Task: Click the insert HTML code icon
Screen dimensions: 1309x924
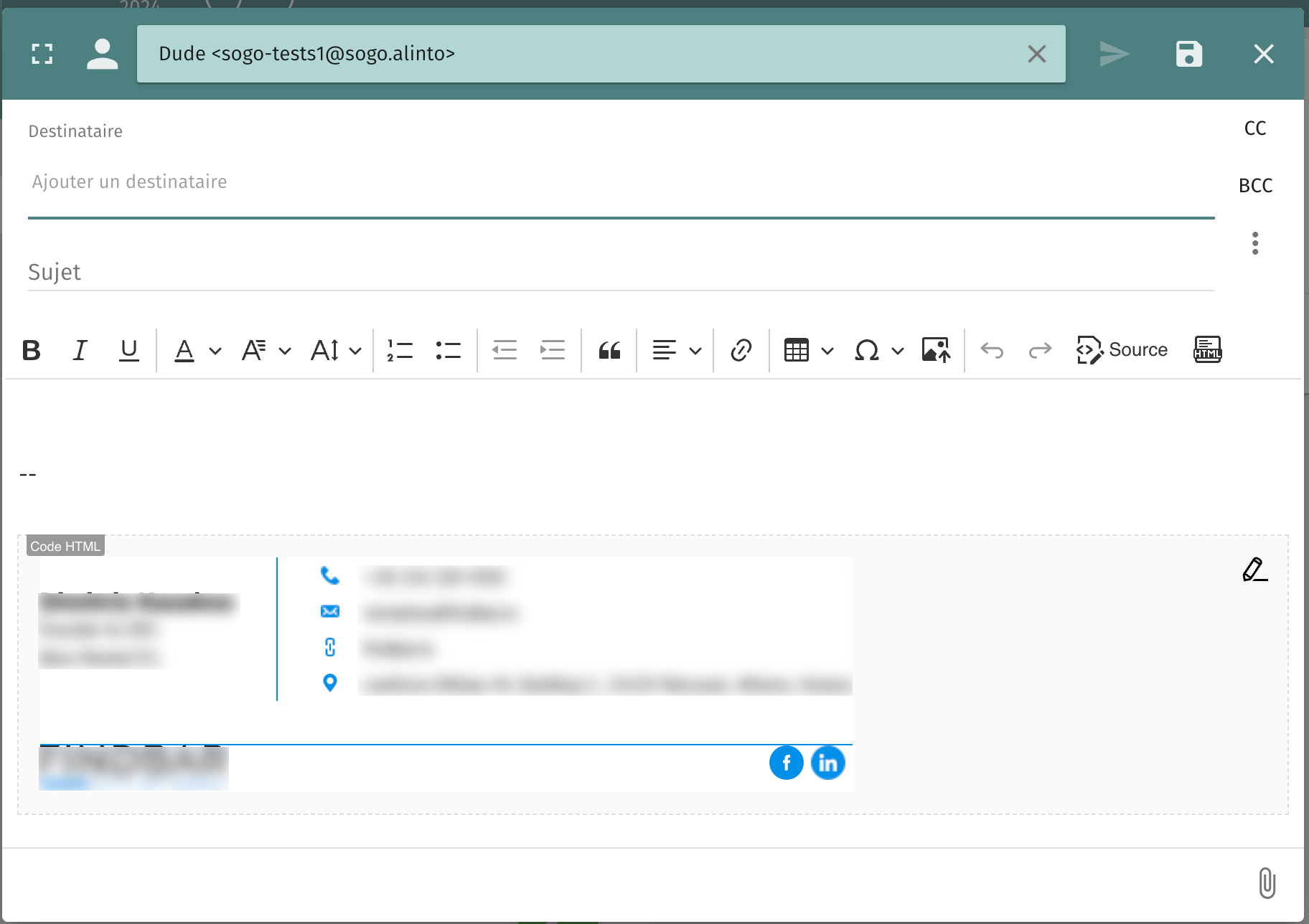Action: point(1207,350)
